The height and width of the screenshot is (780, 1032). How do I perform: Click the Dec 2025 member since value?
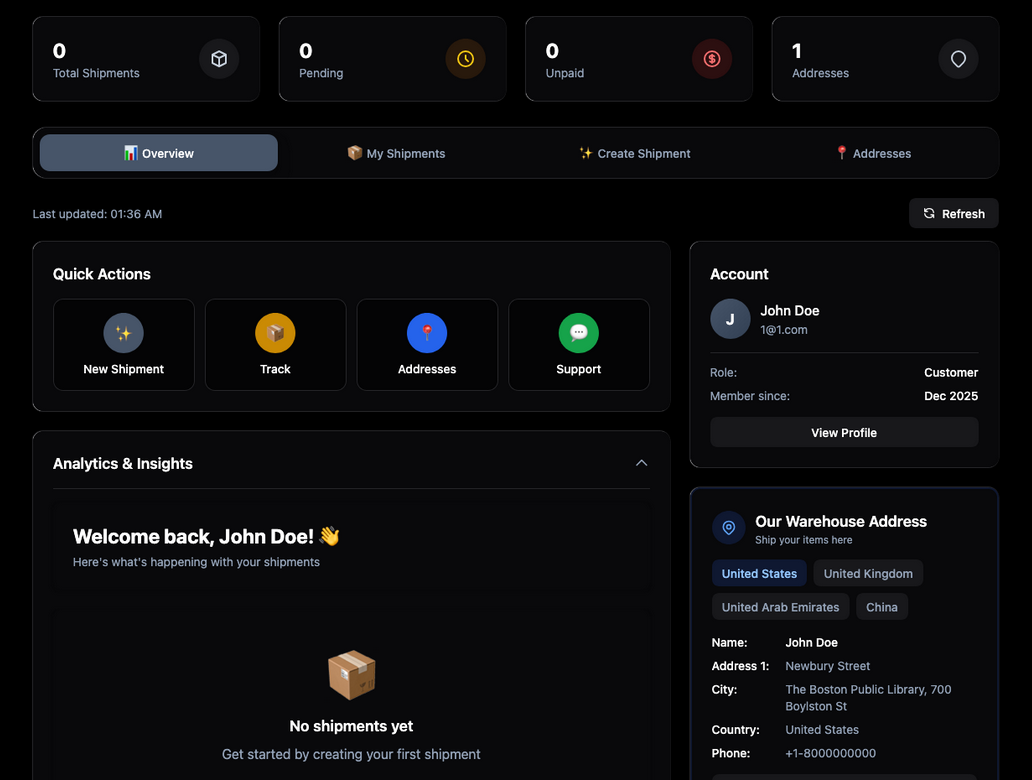pos(951,396)
